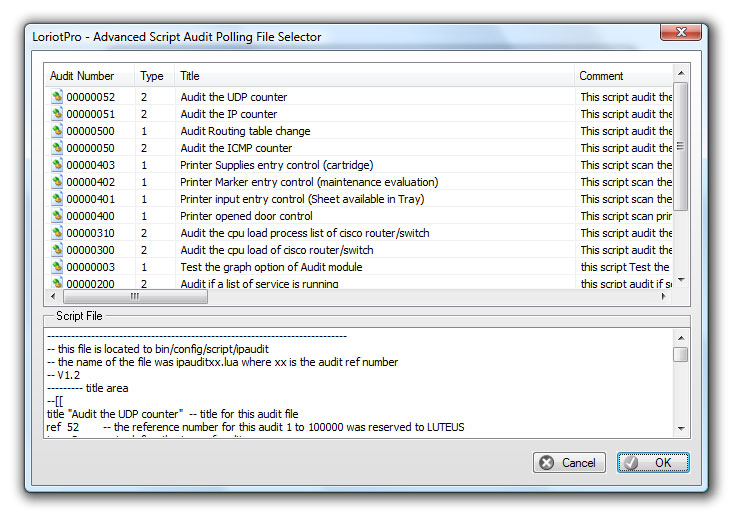Click the script icon for audit 00000052
Screen dimensions: 730x512
click(x=57, y=96)
